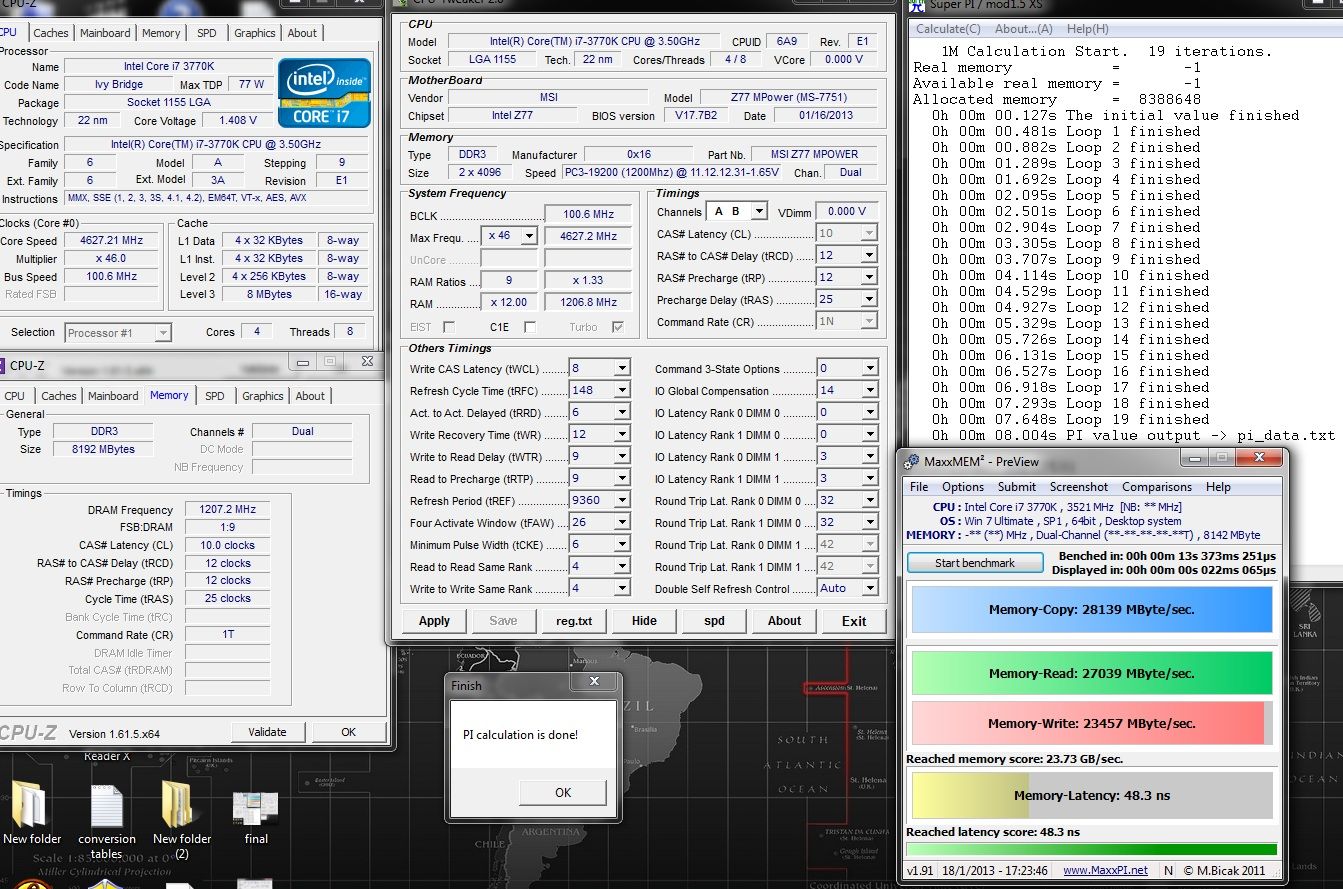This screenshot has width=1343, height=889.
Task: Click the Hide button in CPU Tweaker
Action: [644, 621]
